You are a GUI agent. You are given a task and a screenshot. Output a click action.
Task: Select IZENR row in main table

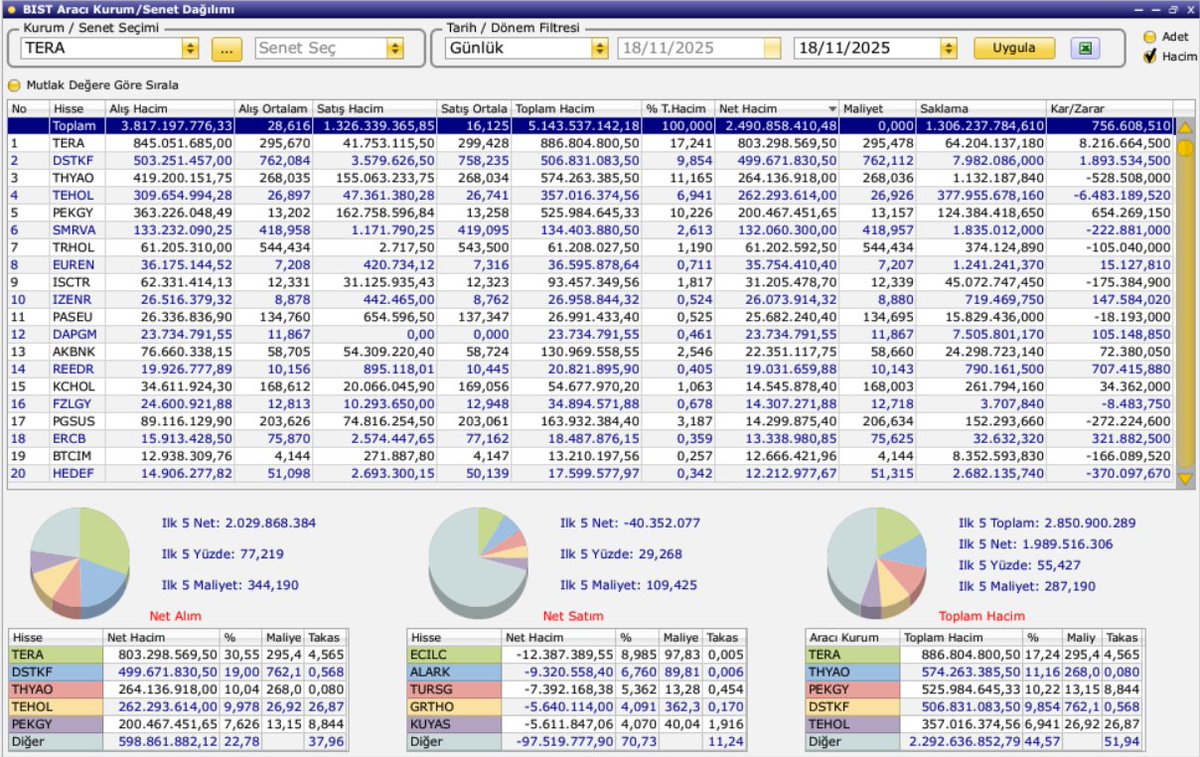[590, 298]
